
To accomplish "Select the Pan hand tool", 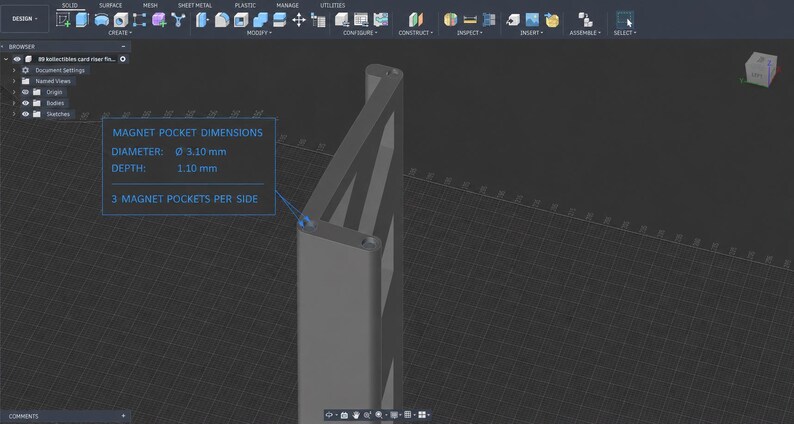I will 356,415.
